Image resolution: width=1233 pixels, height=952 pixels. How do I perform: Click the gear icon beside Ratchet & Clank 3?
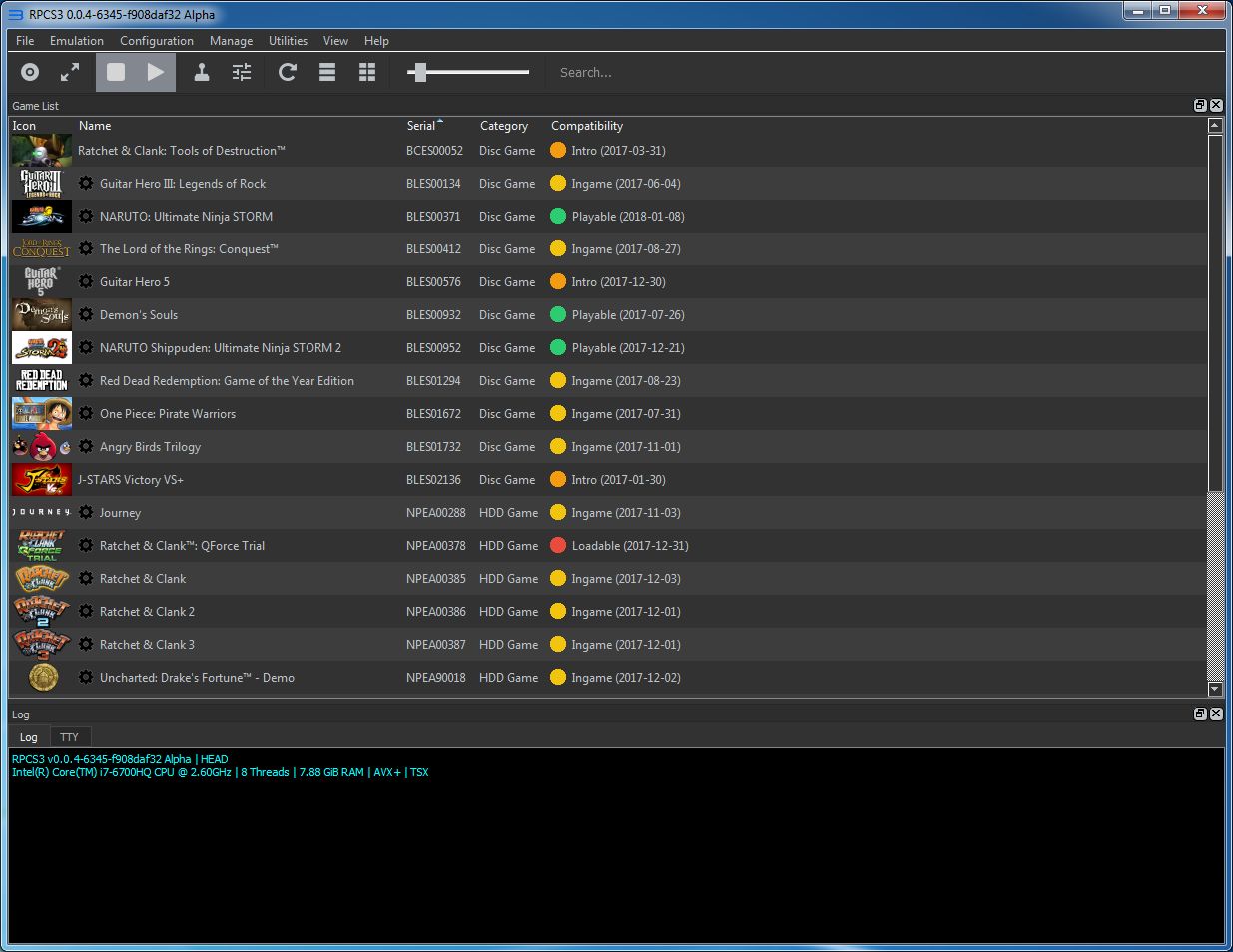click(86, 645)
